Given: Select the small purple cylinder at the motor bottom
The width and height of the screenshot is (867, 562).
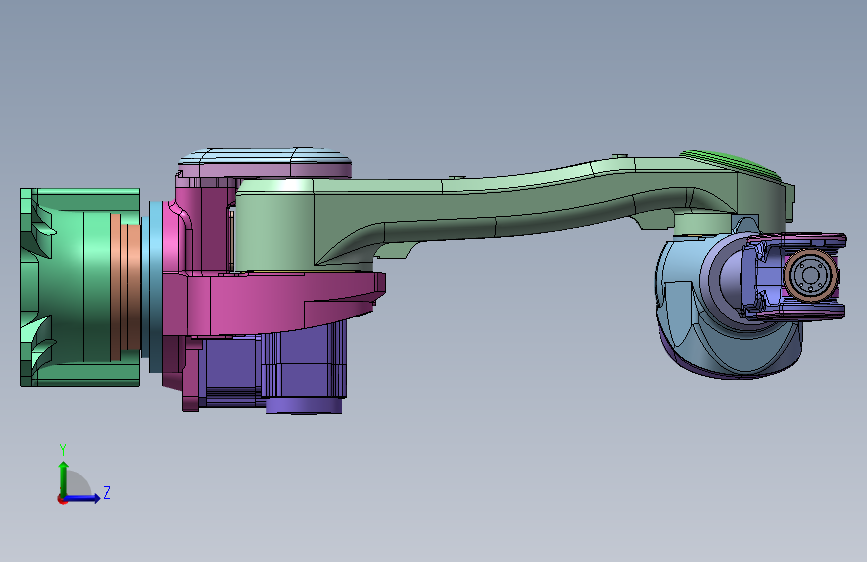Looking at the screenshot, I should point(304,405).
